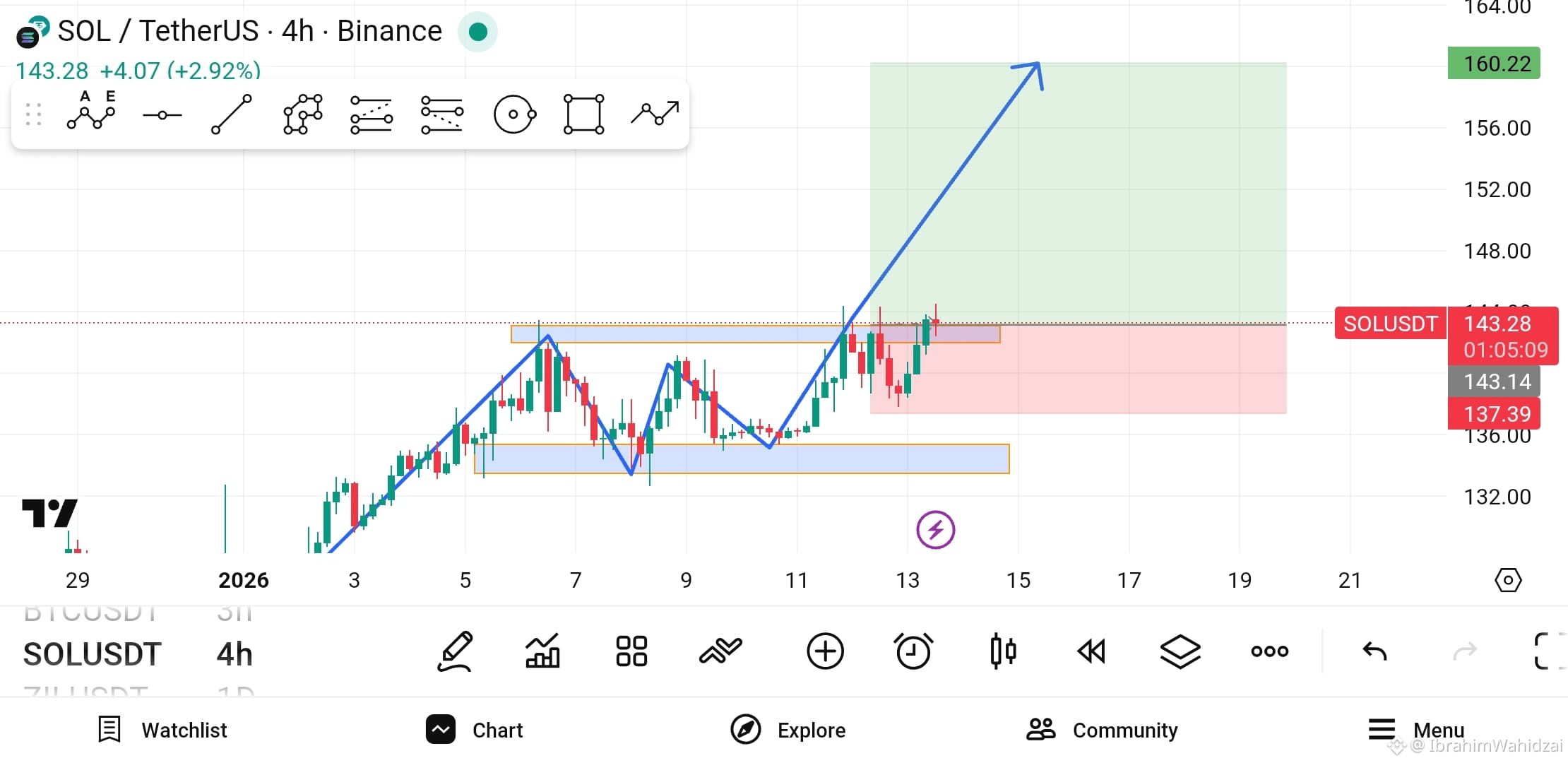Select the horizontal line drawing tool
This screenshot has height=763, width=1568.
pos(162,115)
